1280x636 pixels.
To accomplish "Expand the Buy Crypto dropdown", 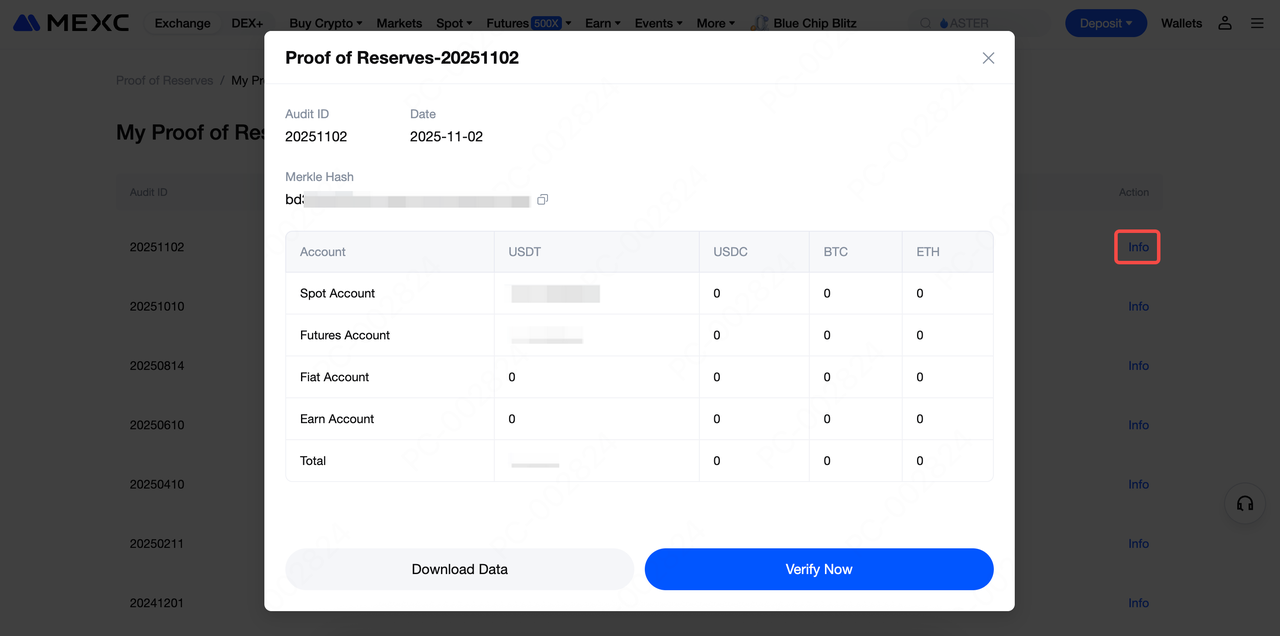I will [x=326, y=23].
